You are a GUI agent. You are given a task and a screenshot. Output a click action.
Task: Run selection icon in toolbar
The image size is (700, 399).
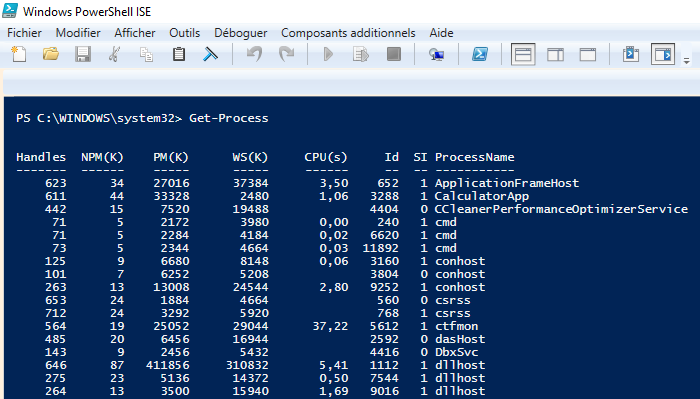361,54
